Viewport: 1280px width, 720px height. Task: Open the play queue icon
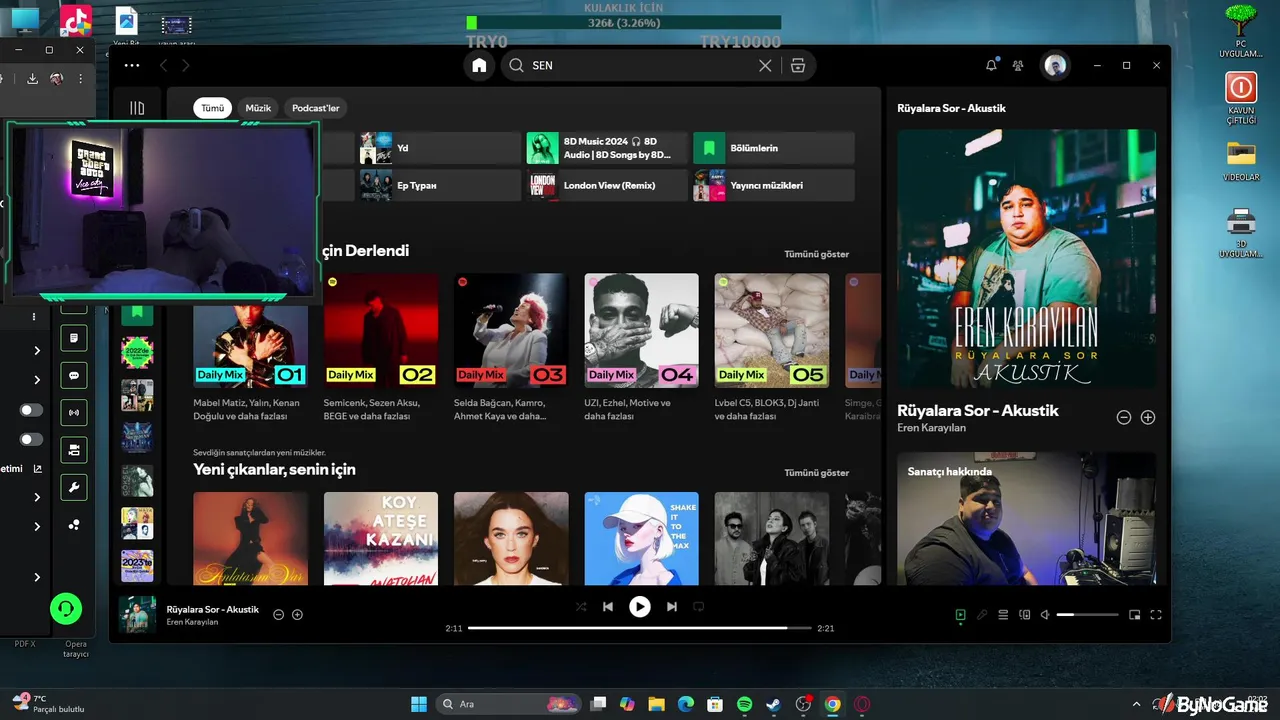(x=1003, y=615)
